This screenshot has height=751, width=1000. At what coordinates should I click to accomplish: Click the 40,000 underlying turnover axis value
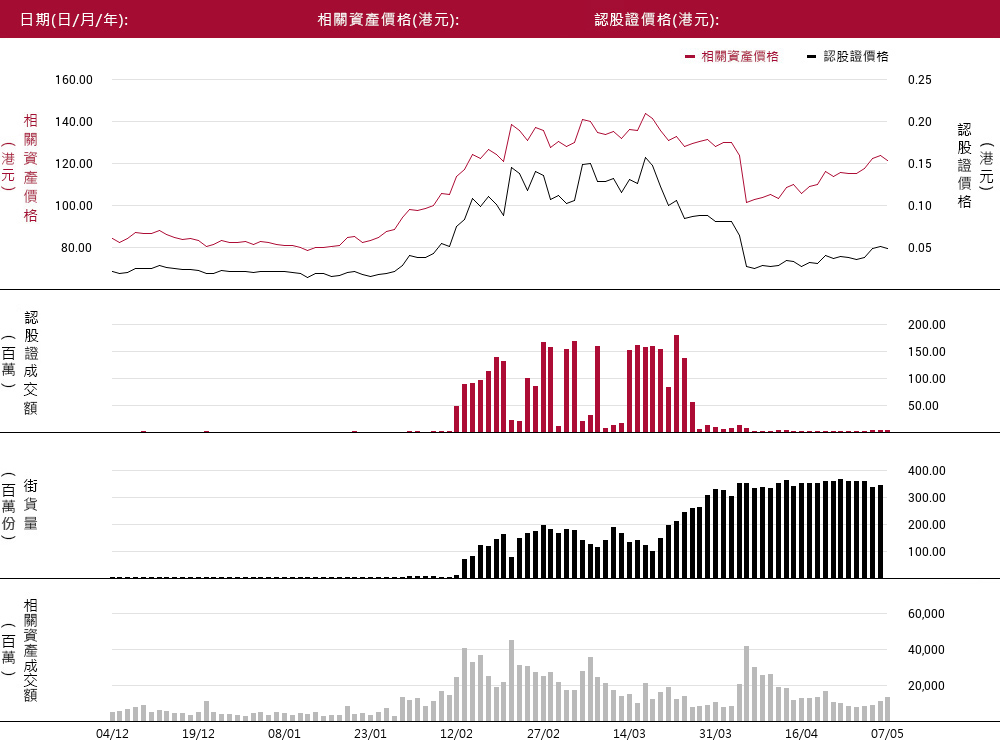(x=927, y=650)
